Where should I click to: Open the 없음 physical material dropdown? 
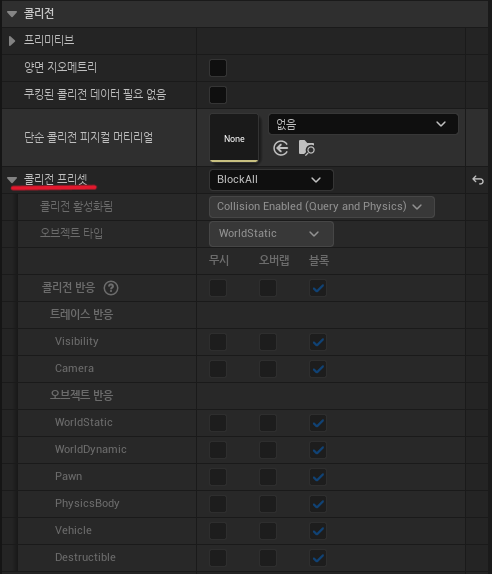point(363,124)
